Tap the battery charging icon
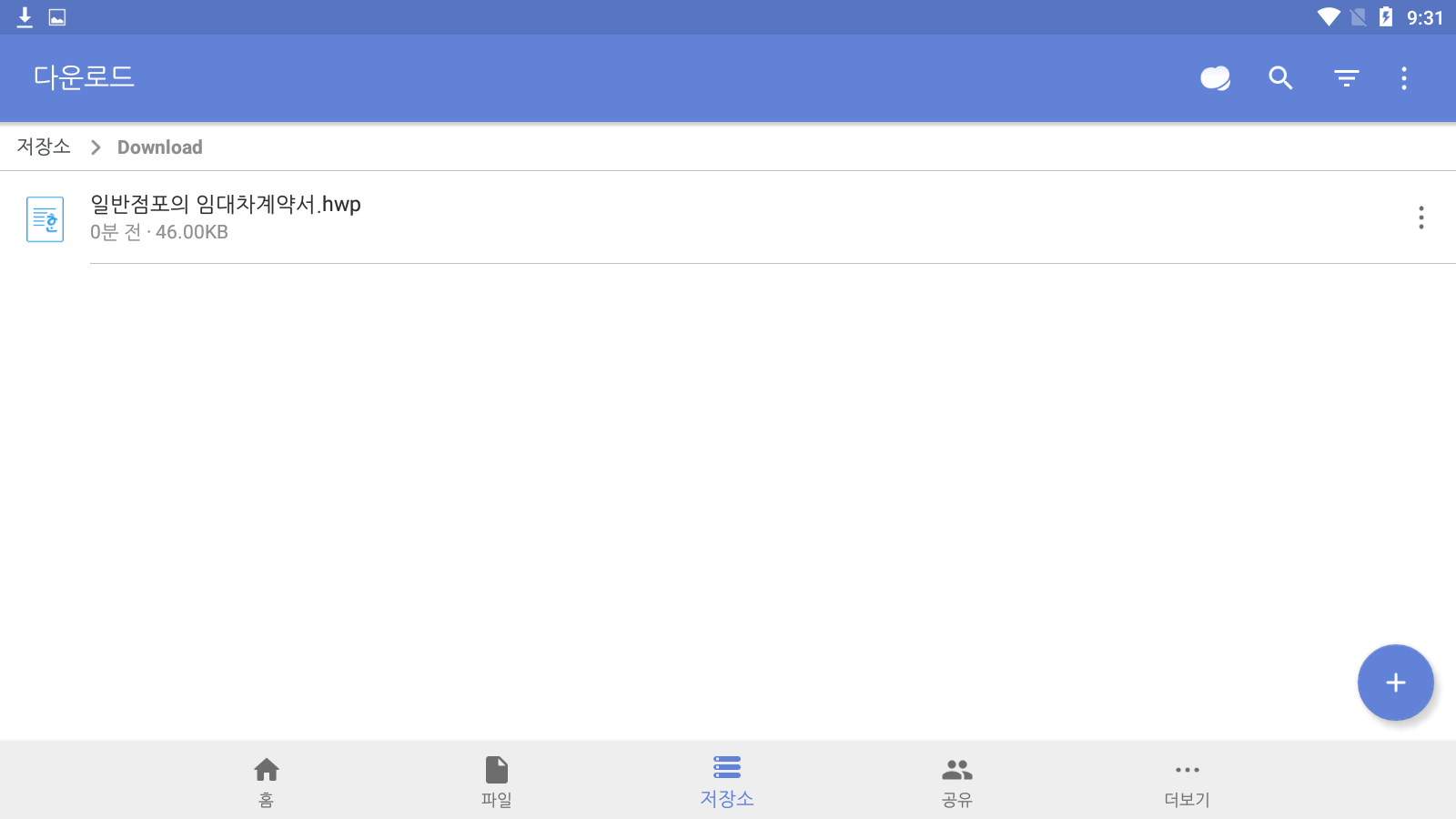1456x819 pixels. tap(1386, 16)
